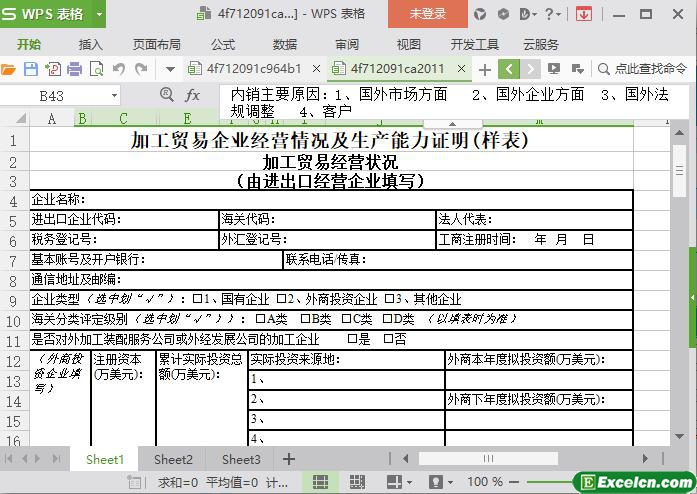This screenshot has width=697, height=494.
Task: Click the zoom magnifier icon by formula bar
Action: click(x=167, y=95)
